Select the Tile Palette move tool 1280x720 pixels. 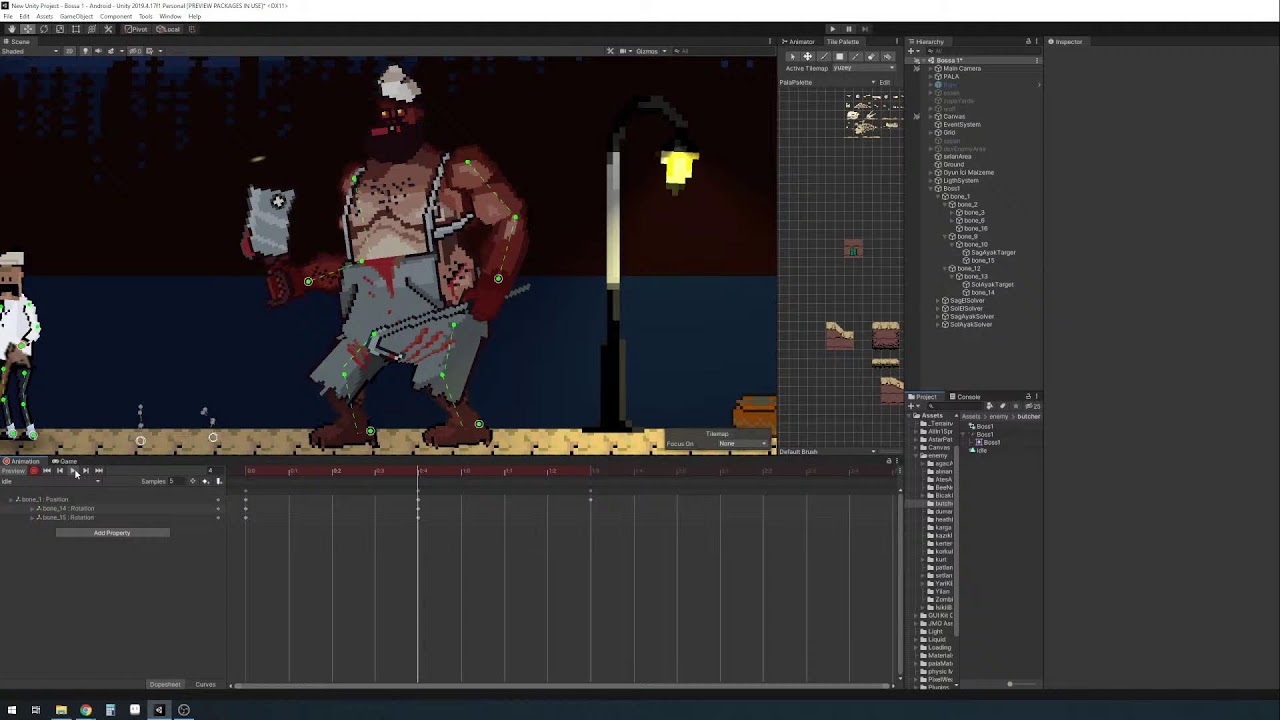pyautogui.click(x=808, y=56)
